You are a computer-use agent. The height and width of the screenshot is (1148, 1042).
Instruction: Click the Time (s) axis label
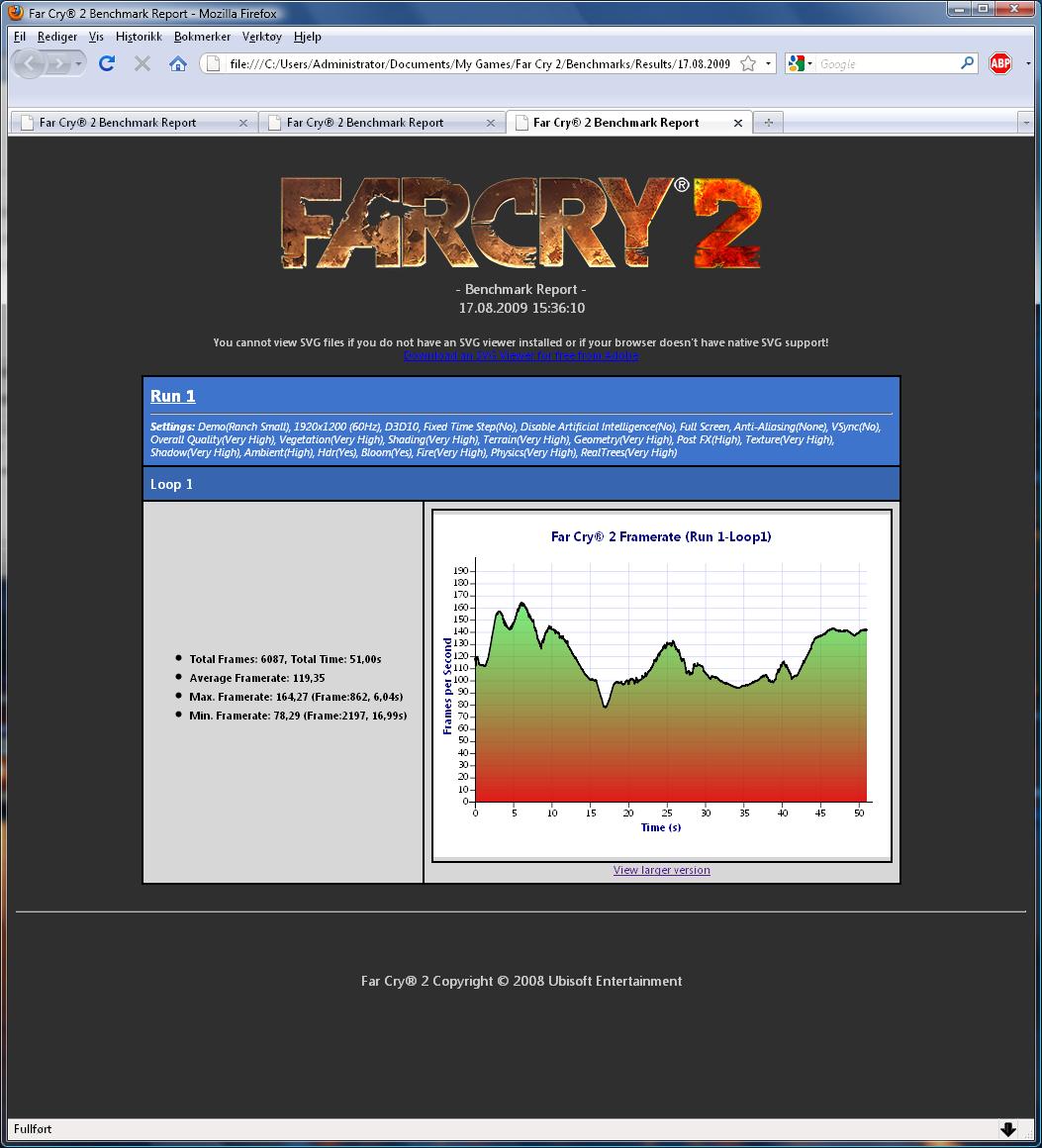click(x=660, y=827)
